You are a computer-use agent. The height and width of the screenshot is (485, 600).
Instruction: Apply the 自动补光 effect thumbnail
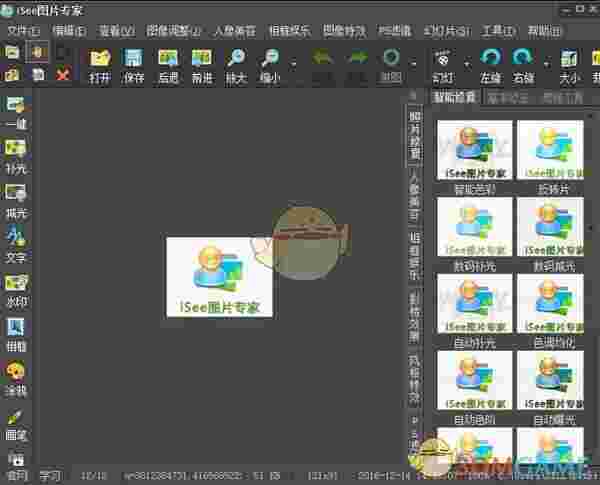[474, 303]
